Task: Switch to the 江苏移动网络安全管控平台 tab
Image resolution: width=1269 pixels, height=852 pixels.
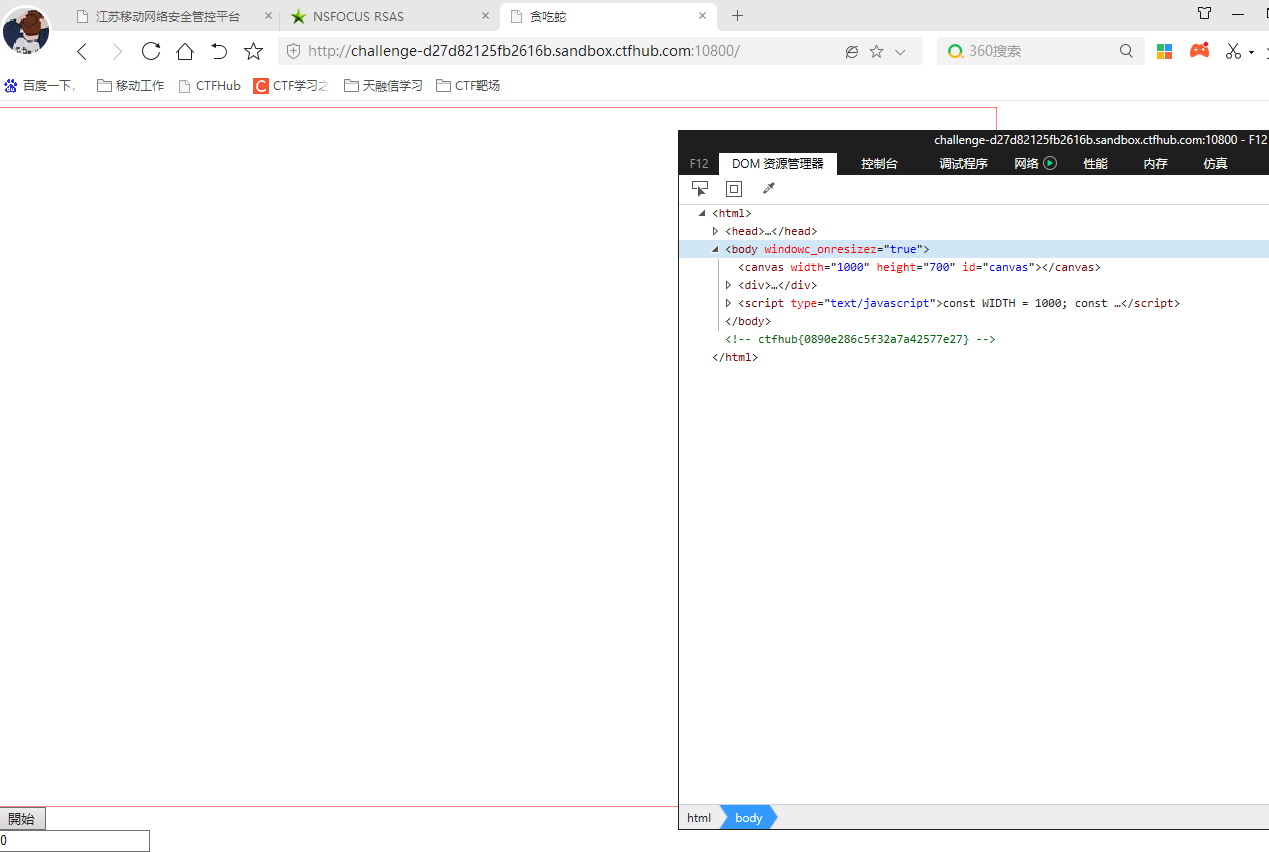Action: pyautogui.click(x=168, y=17)
